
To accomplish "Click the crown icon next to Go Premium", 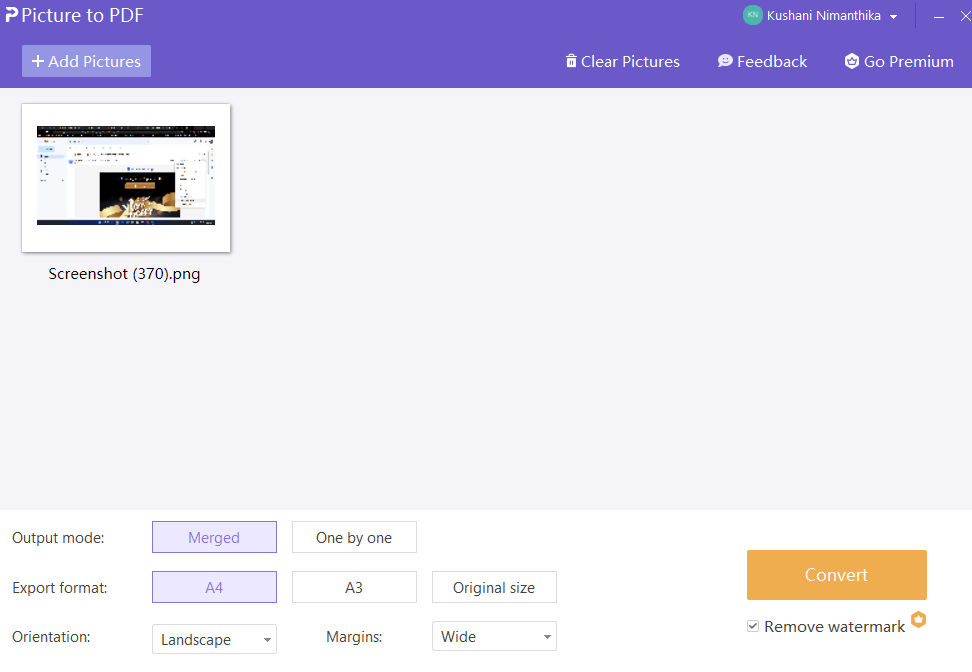I will coord(852,61).
